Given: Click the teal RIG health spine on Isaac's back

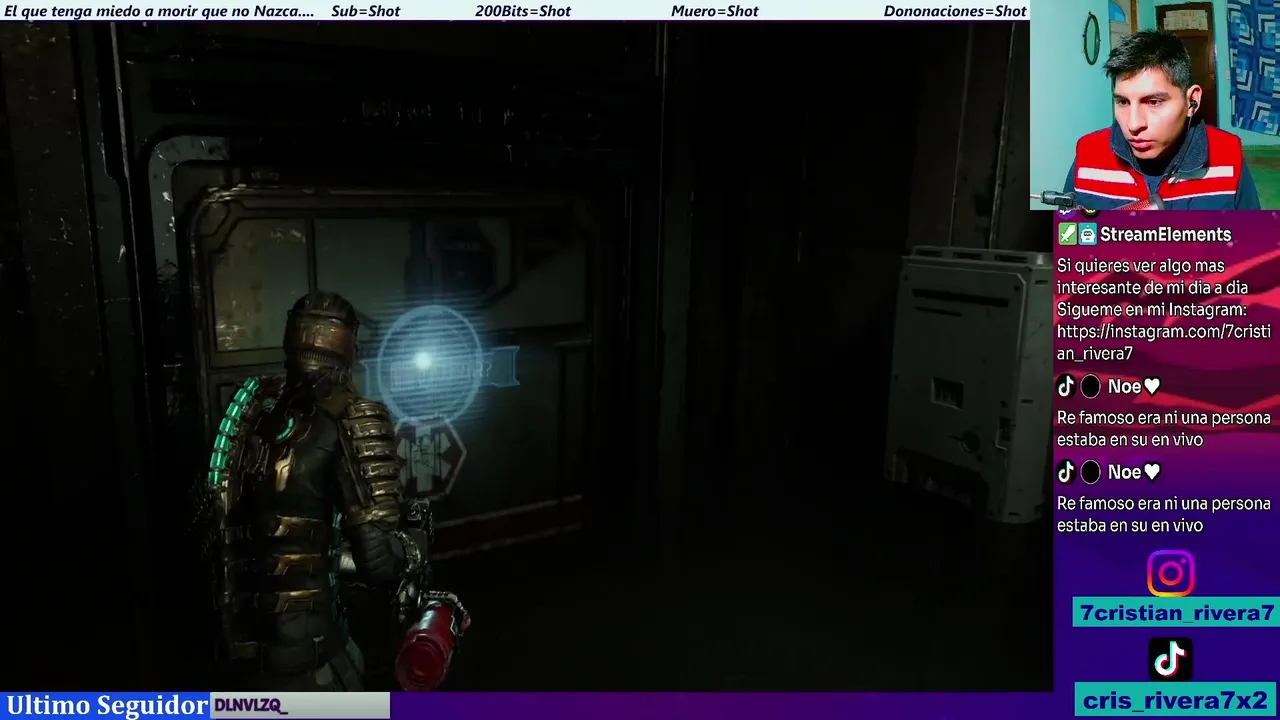Looking at the screenshot, I should click(x=232, y=432).
